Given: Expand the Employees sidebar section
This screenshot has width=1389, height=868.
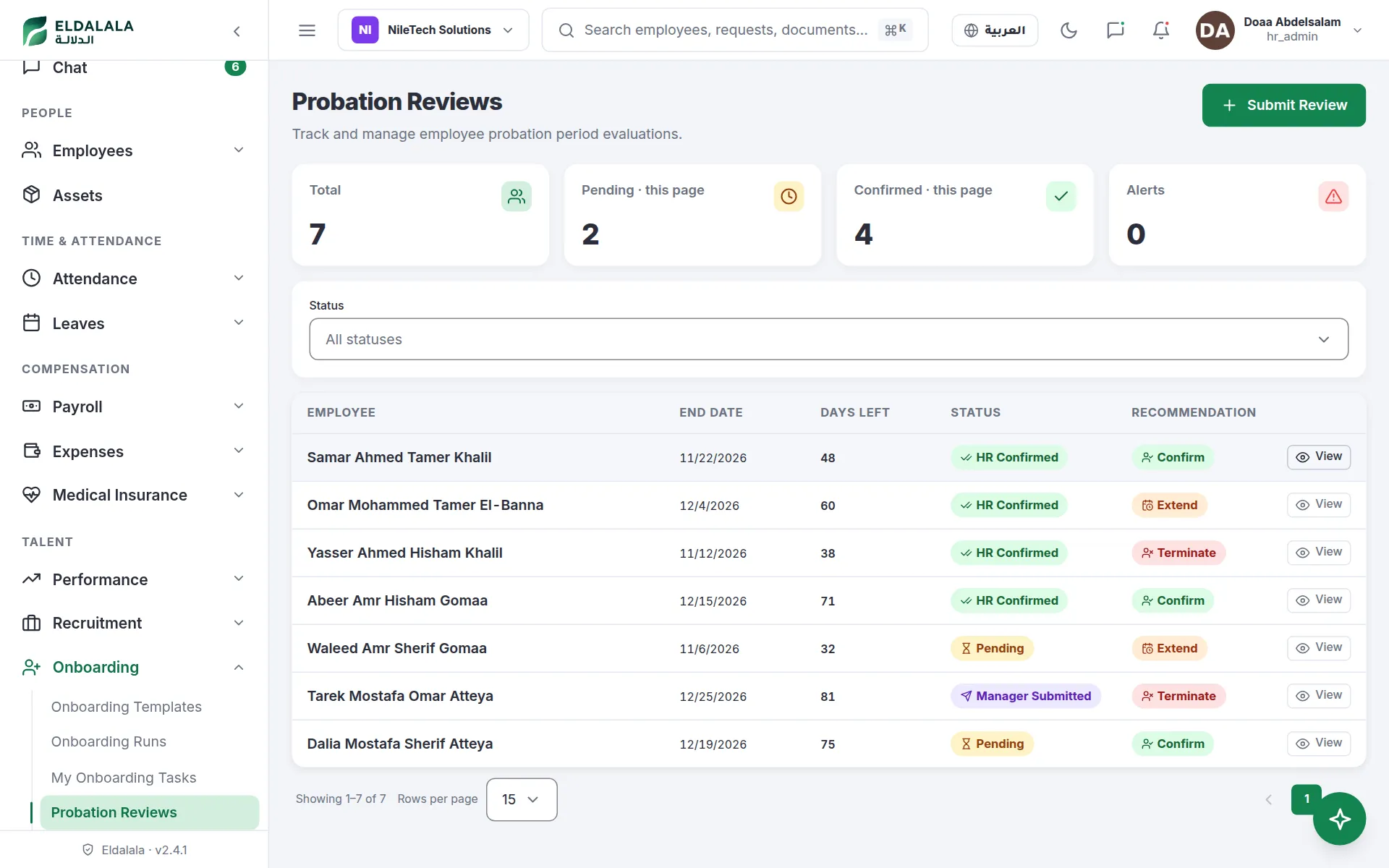Looking at the screenshot, I should pyautogui.click(x=134, y=150).
